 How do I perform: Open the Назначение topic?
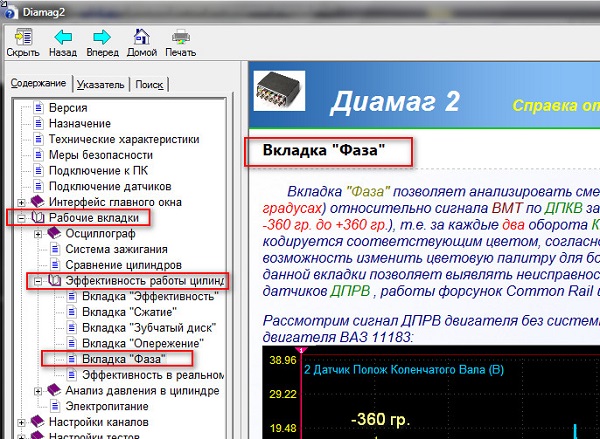pyautogui.click(x=80, y=123)
